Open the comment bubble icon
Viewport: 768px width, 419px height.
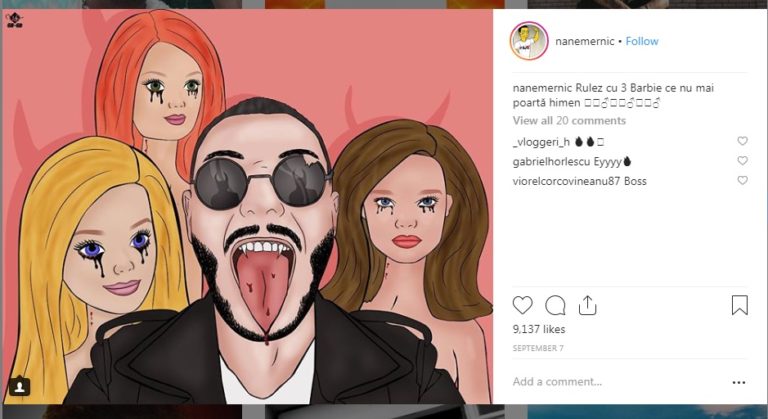coord(555,305)
